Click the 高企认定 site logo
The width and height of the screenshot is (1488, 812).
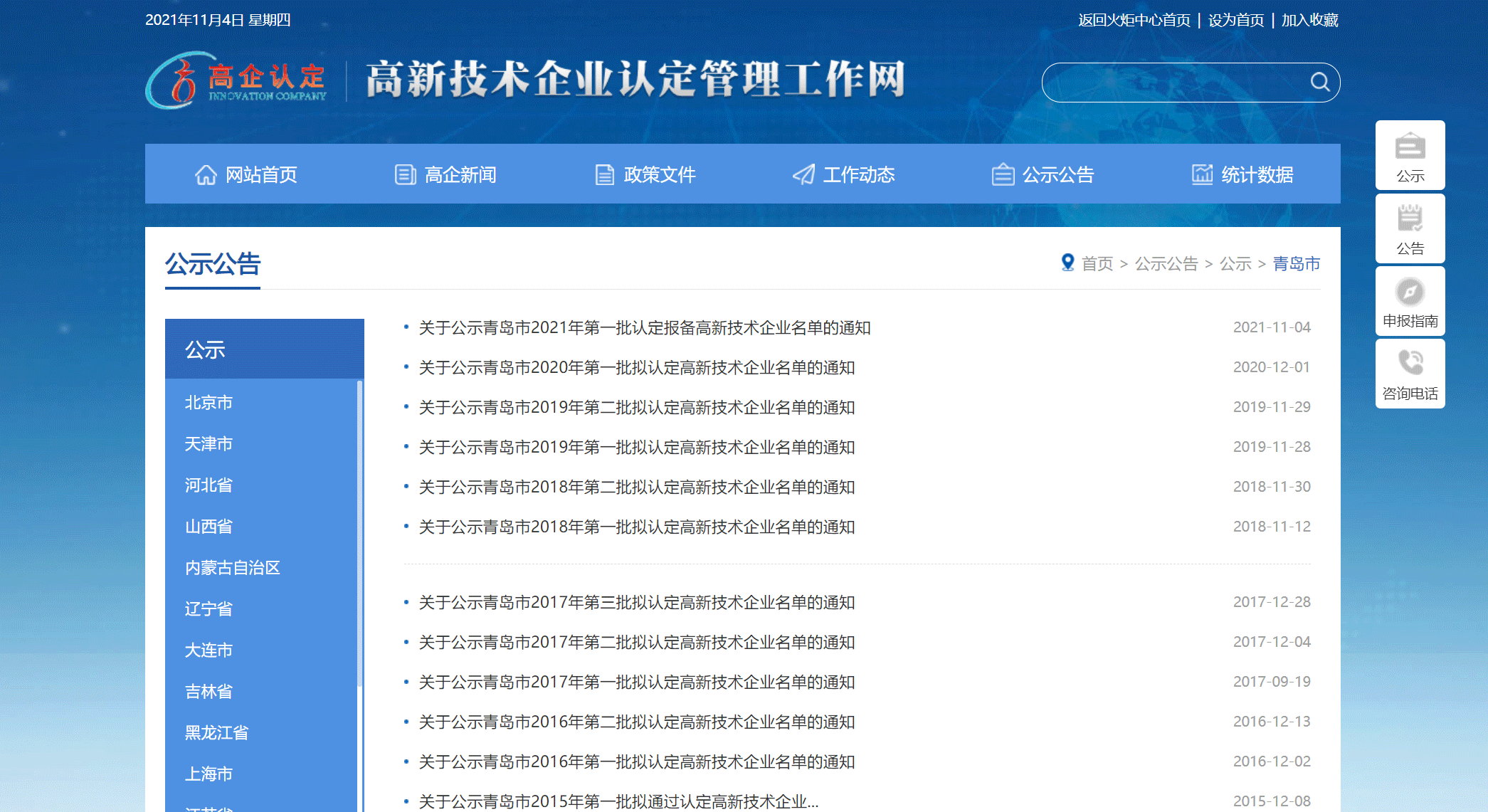click(235, 82)
